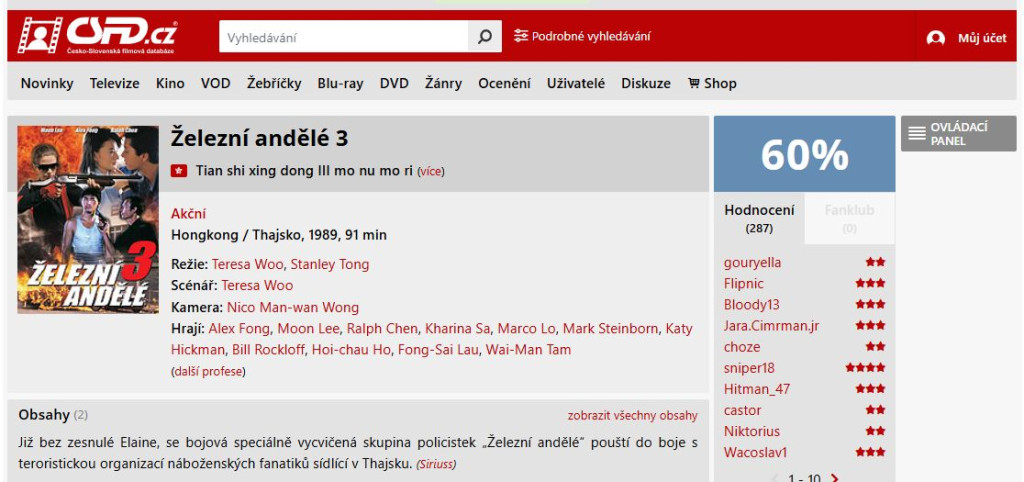1024x482 pixels.
Task: Click the Ovládací panel hamburger icon
Action: click(917, 133)
